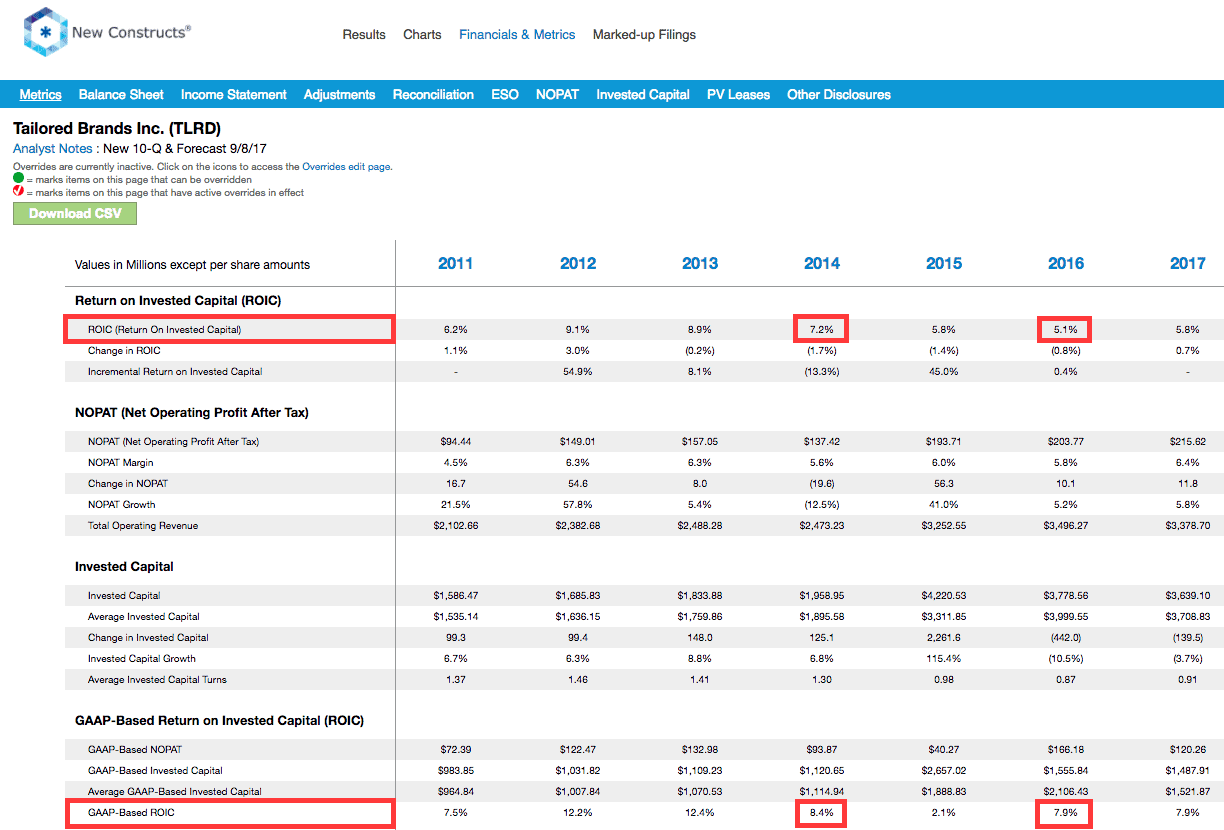Open the Analyst Notes link
This screenshot has height=830, width=1224.
[x=52, y=148]
